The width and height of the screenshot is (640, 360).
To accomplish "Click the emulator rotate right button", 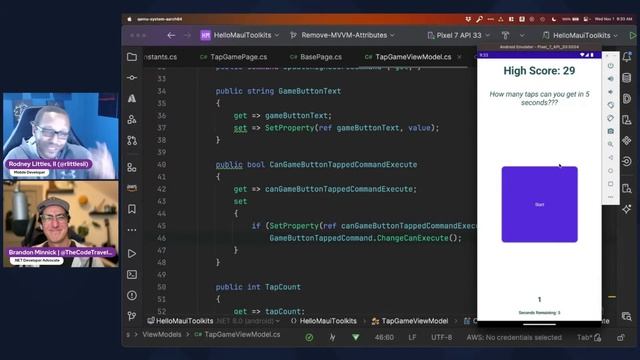I will [611, 118].
